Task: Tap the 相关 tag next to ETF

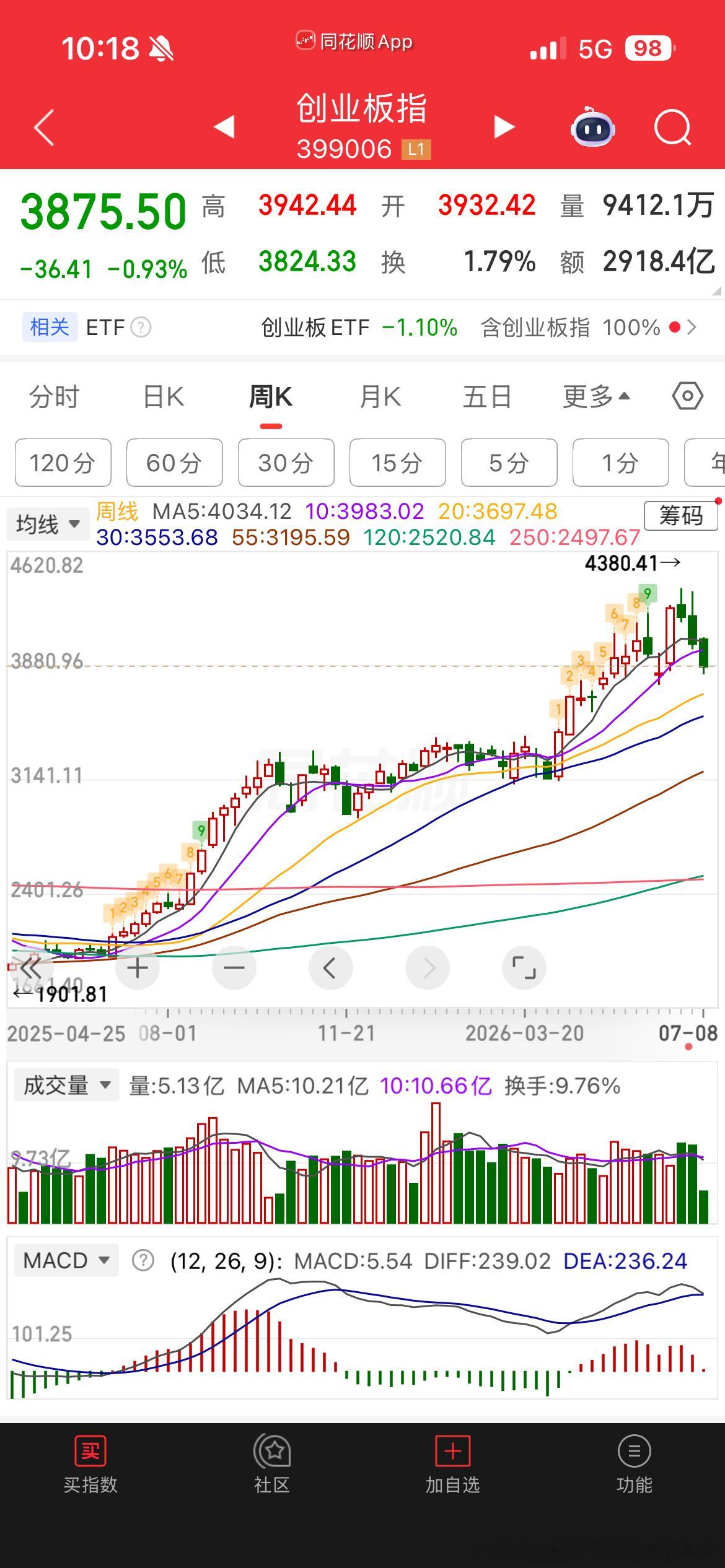Action: point(50,327)
